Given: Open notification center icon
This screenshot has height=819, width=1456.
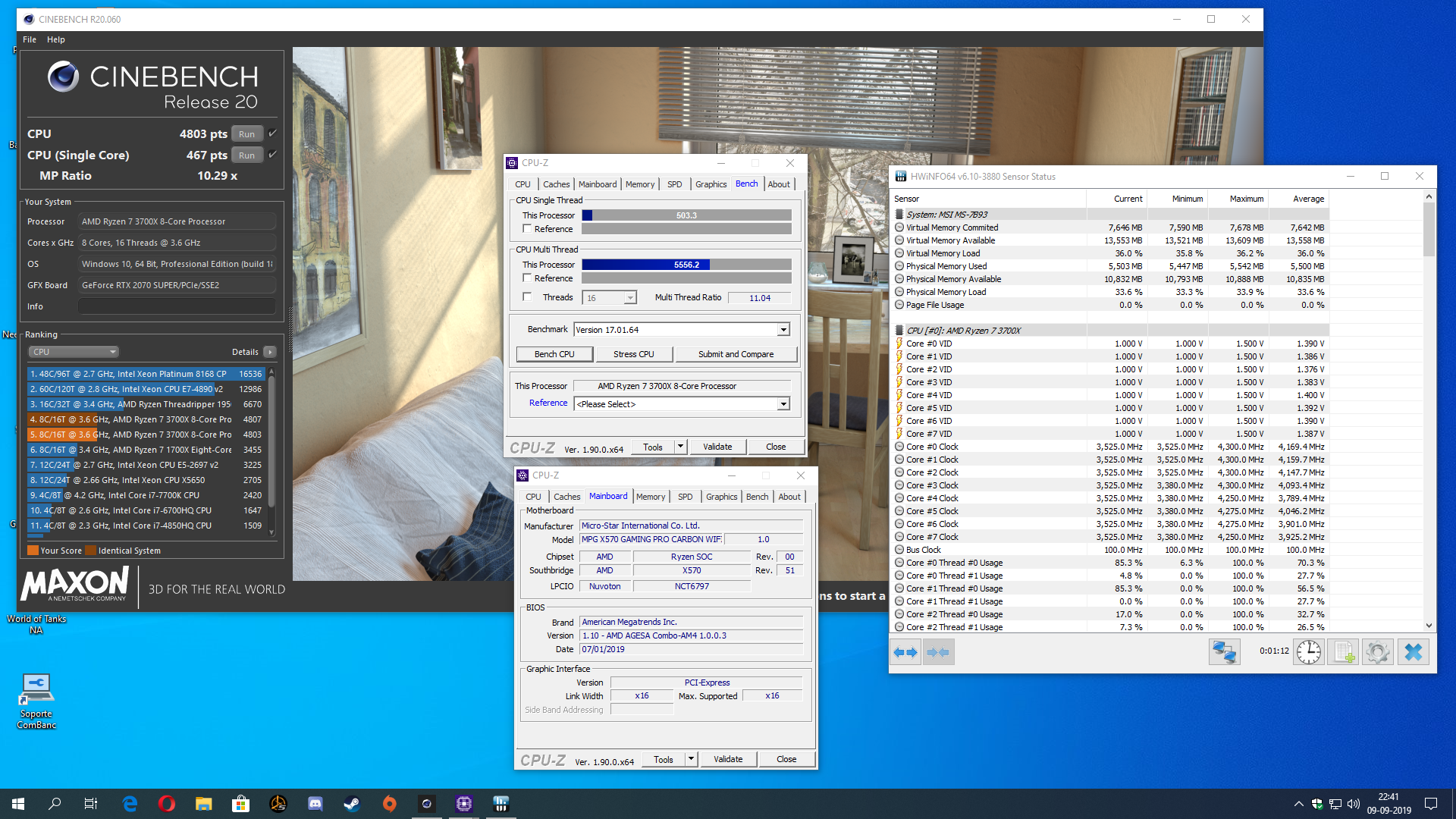Looking at the screenshot, I should click(1431, 804).
